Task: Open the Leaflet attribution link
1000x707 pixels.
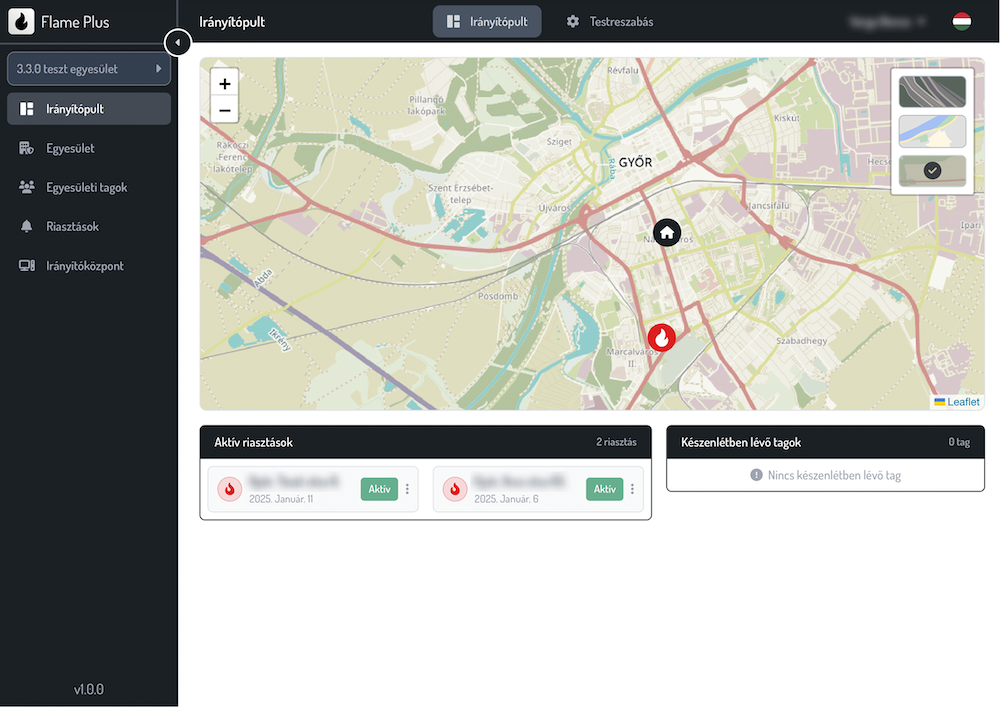Action: pyautogui.click(x=963, y=402)
